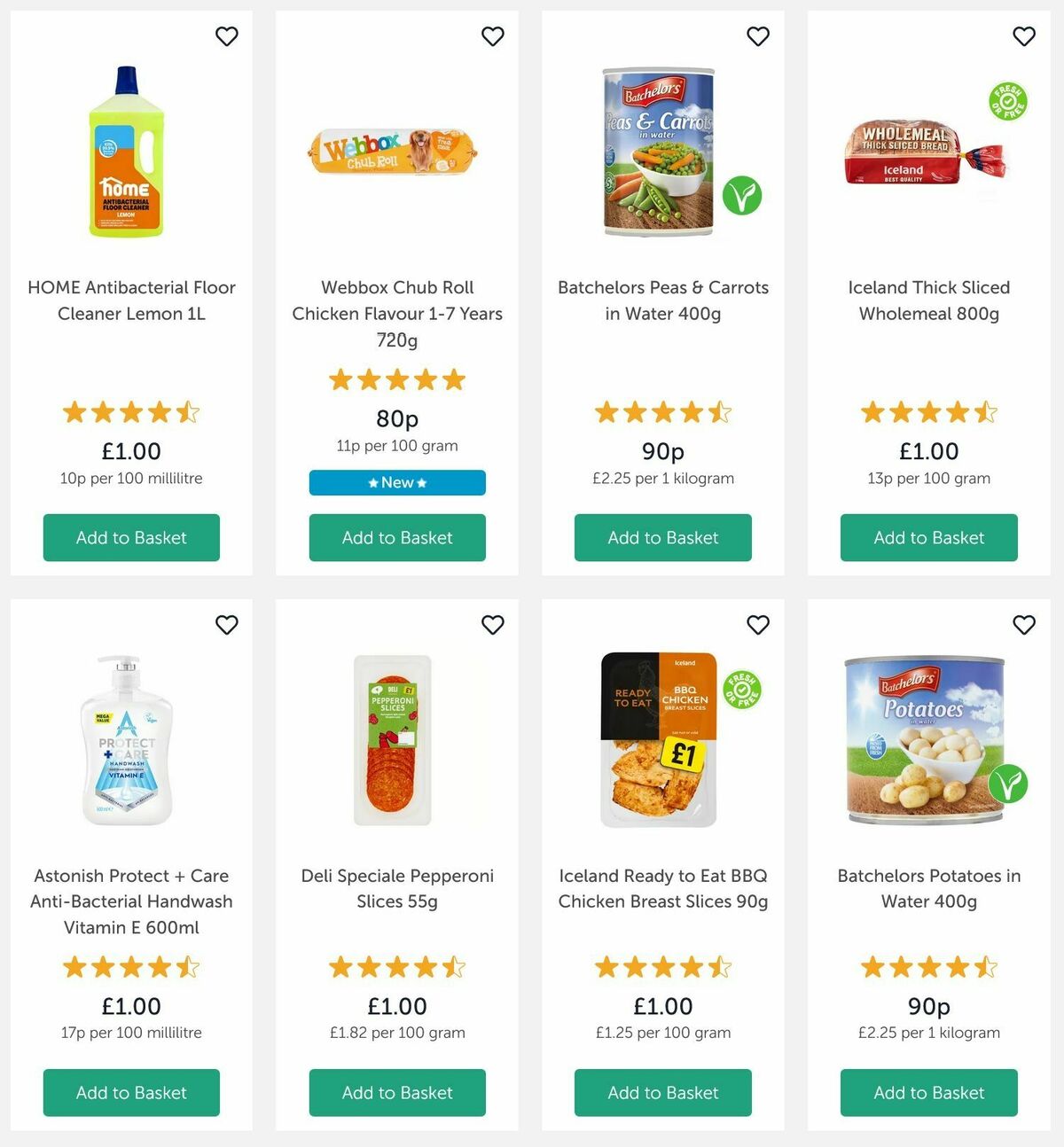
Task: Favourite the Batchelors Peas & Carrots product
Action: [758, 36]
